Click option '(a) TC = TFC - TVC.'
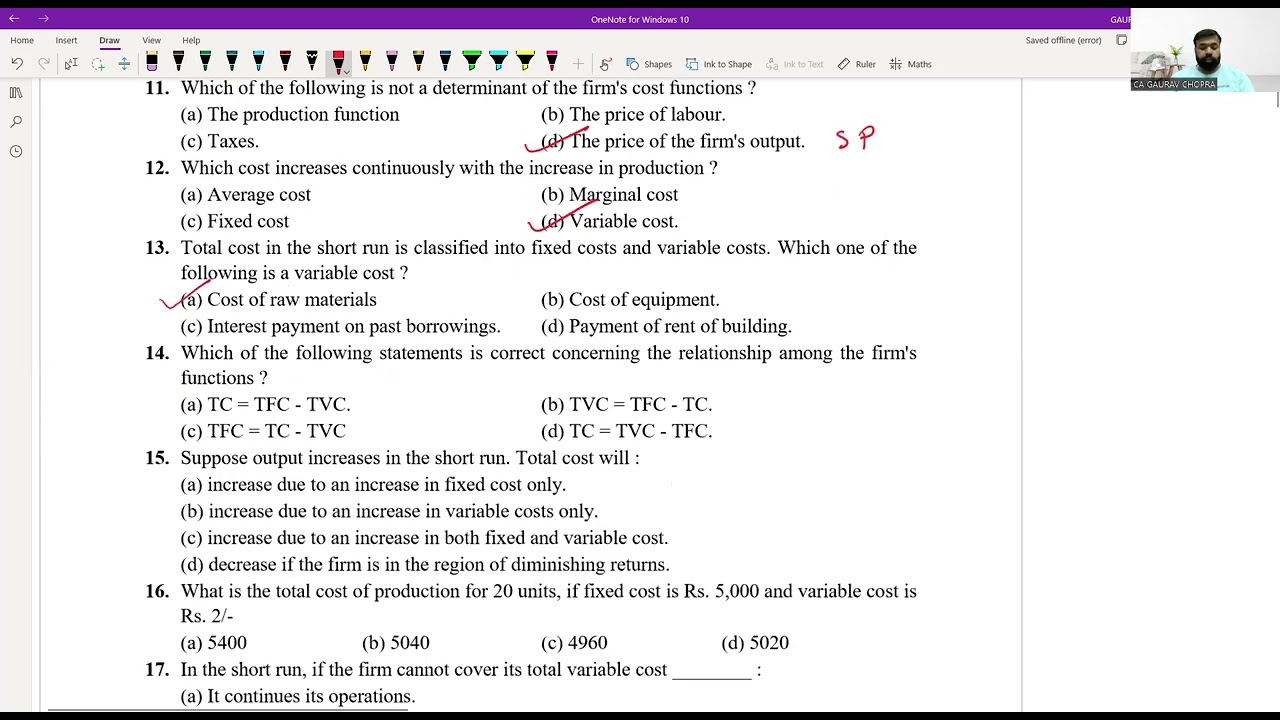 (x=265, y=405)
